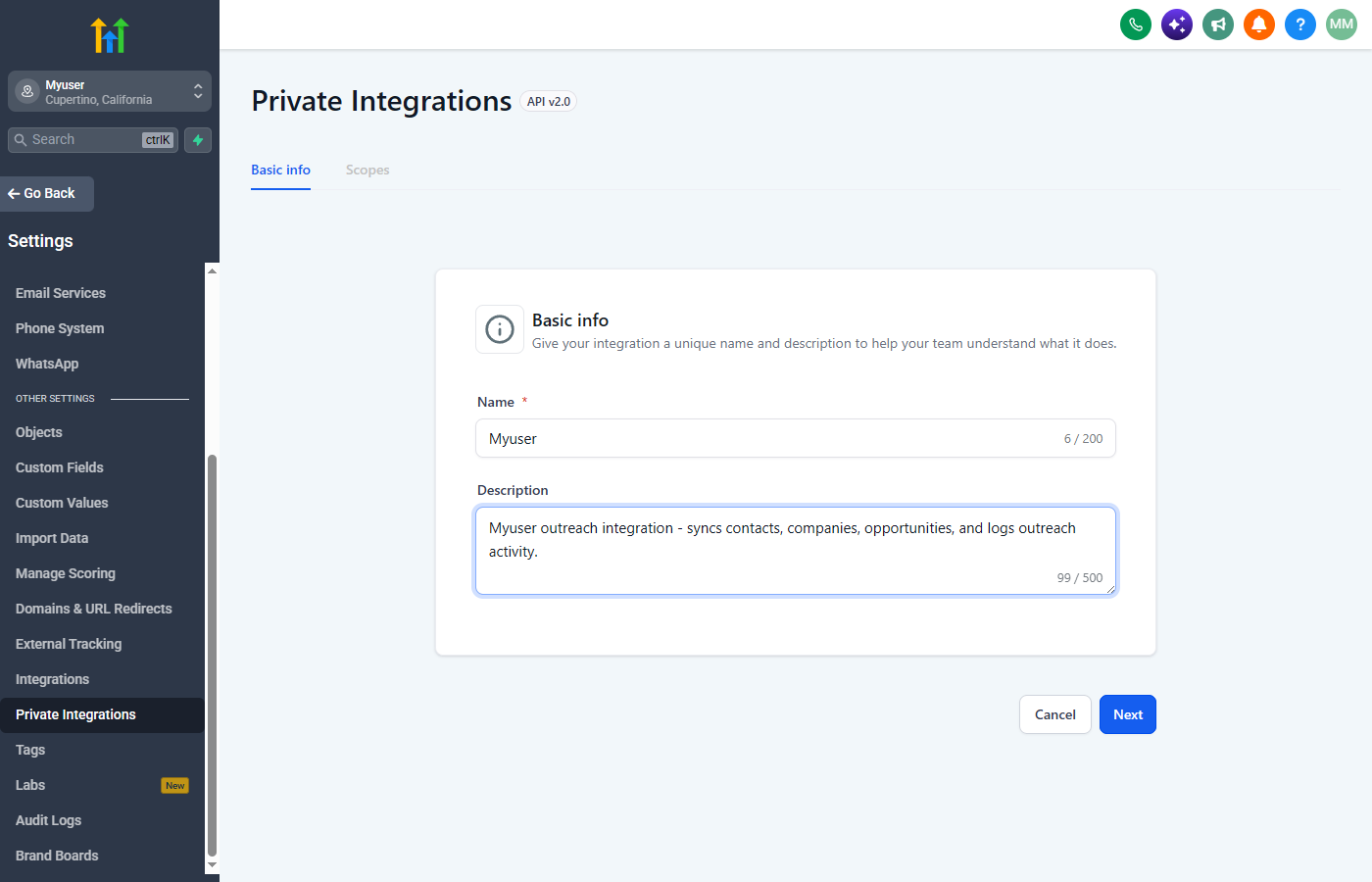Select the Basic info tab
The height and width of the screenshot is (882, 1372).
pyautogui.click(x=280, y=170)
